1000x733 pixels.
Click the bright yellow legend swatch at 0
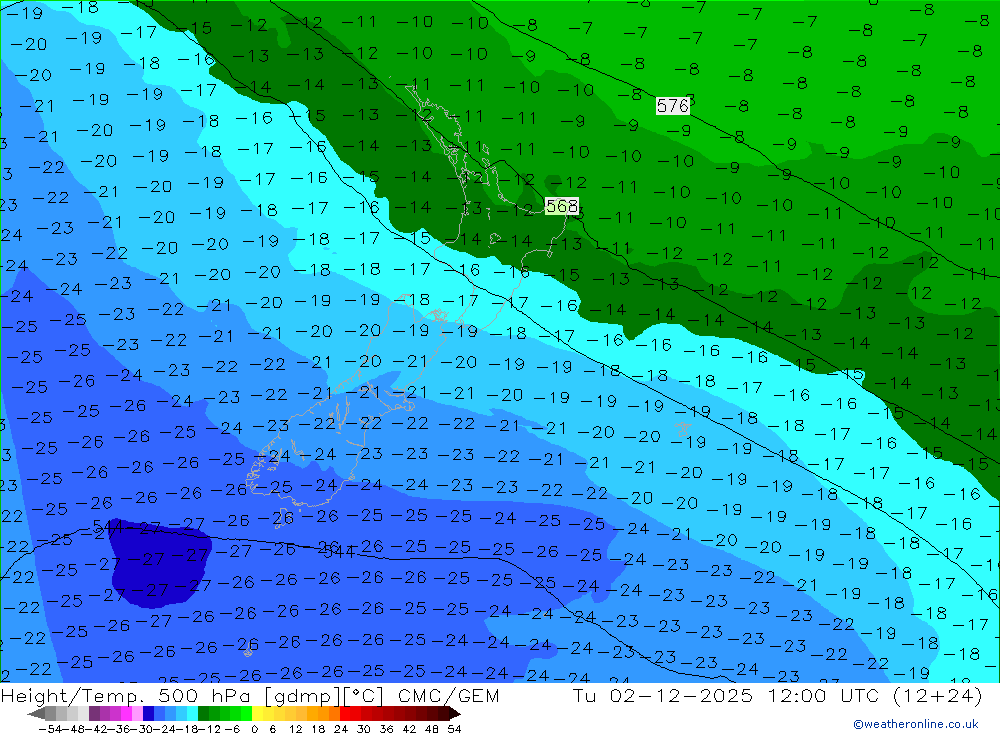tap(258, 713)
